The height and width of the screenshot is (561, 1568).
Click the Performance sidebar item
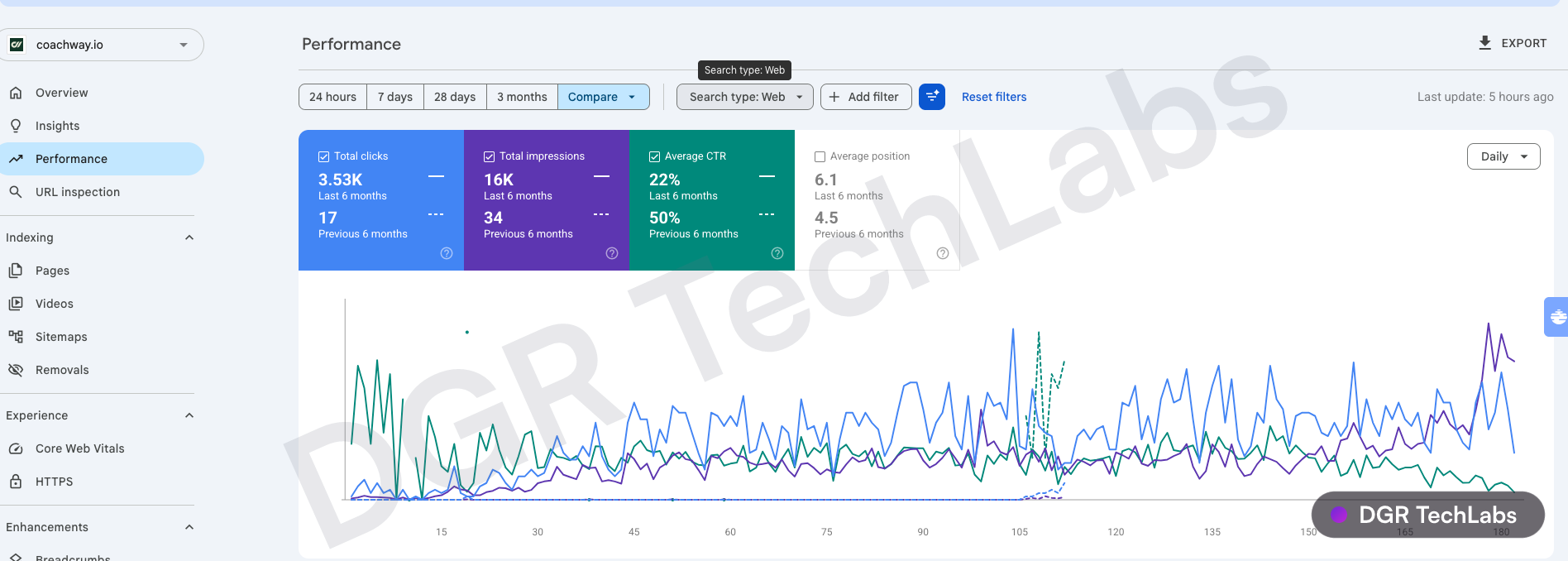tap(102, 159)
